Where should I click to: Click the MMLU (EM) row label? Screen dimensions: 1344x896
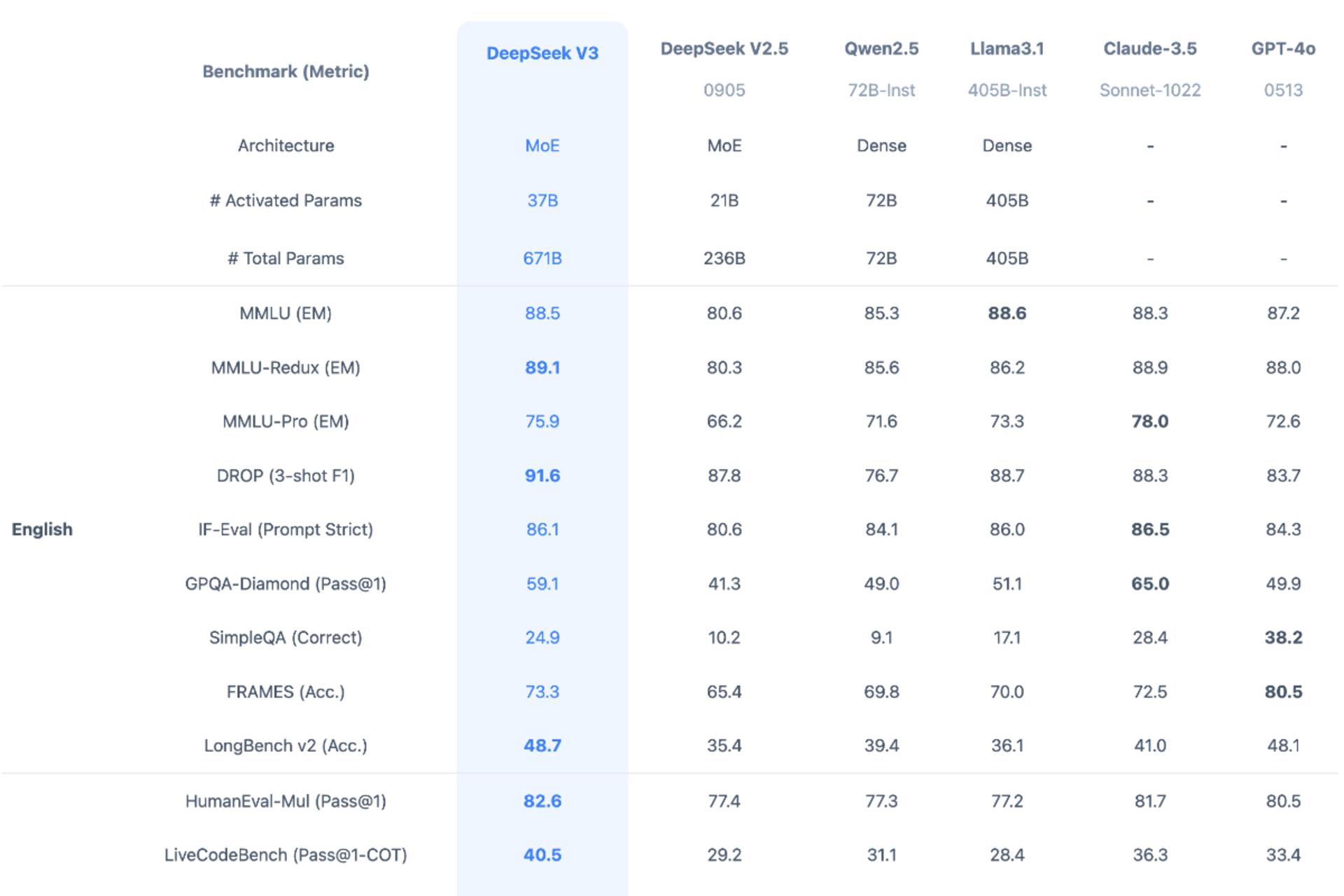pos(286,313)
